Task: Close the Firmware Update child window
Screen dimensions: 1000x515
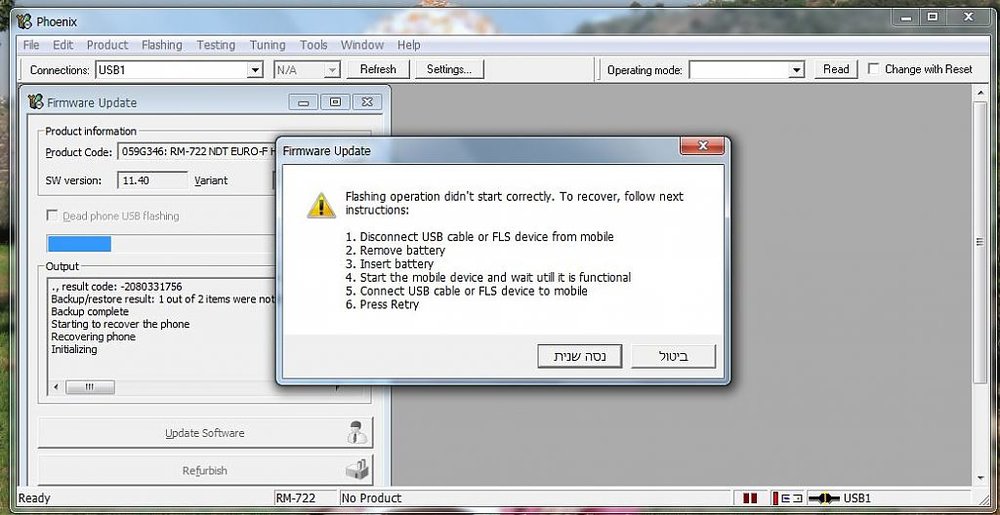Action: pos(367,102)
